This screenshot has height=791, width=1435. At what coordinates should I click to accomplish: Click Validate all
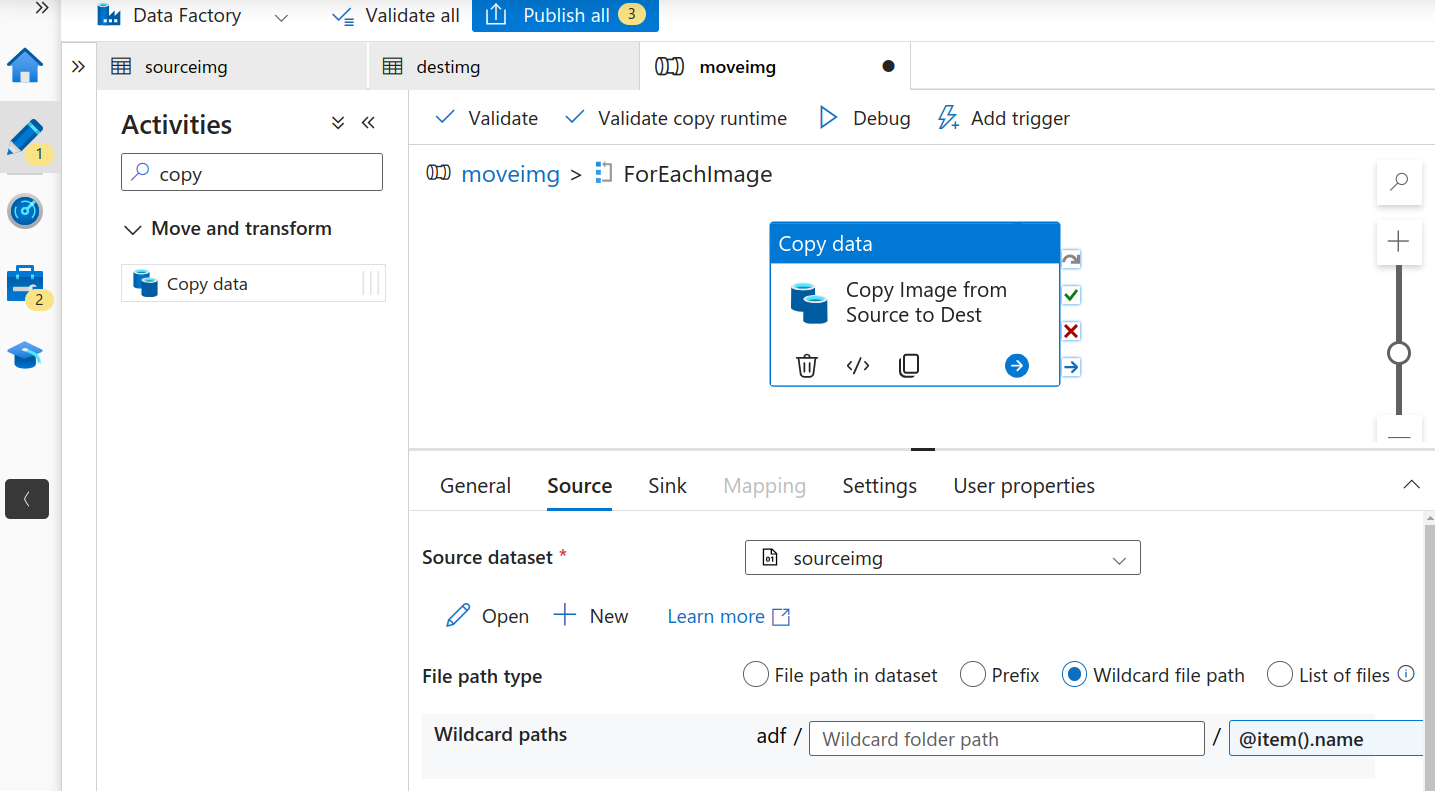pos(396,16)
